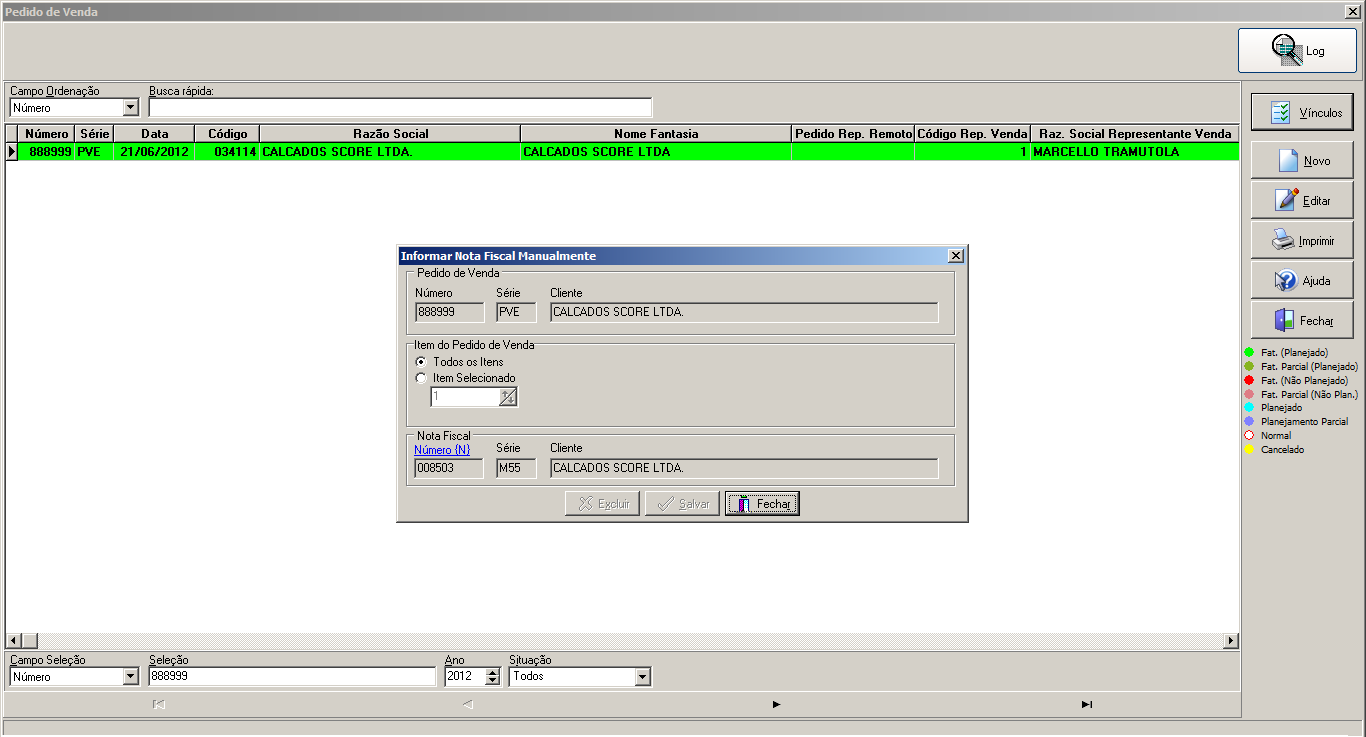Select the Item Selecionado radio option
The image size is (1366, 737).
click(421, 378)
